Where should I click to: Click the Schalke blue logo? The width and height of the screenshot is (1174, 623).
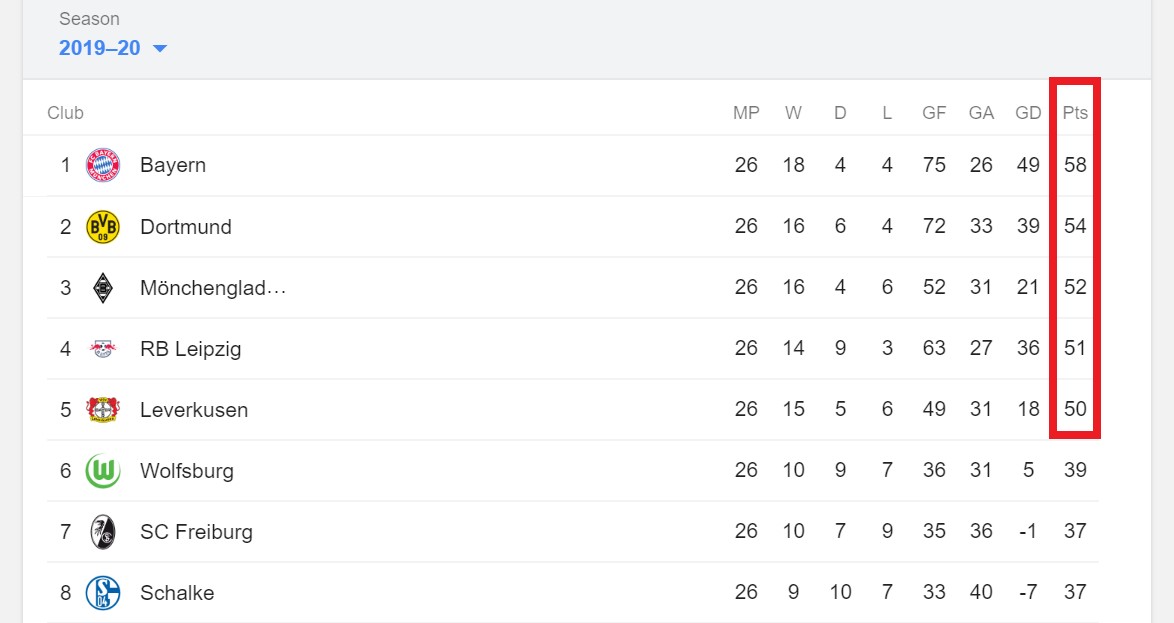pos(103,593)
